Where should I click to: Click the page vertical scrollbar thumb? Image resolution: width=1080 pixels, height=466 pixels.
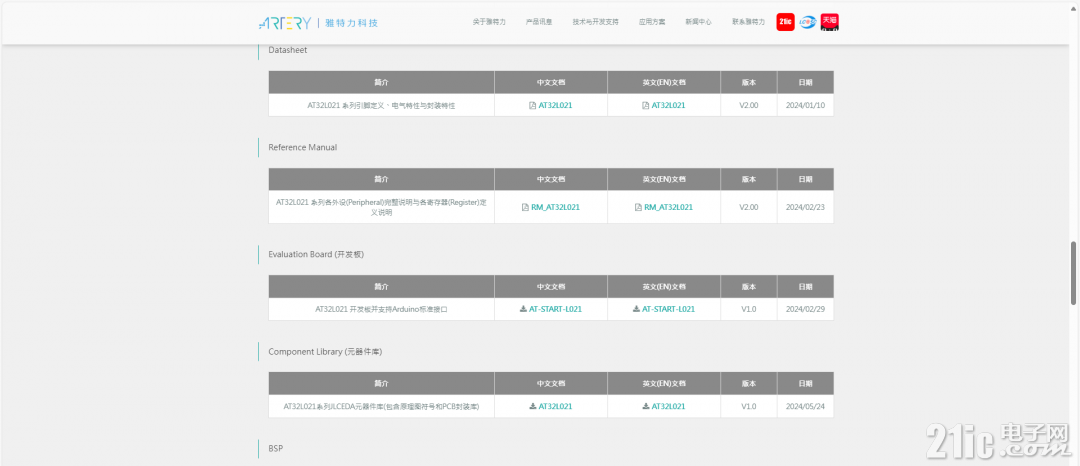pos(1074,273)
